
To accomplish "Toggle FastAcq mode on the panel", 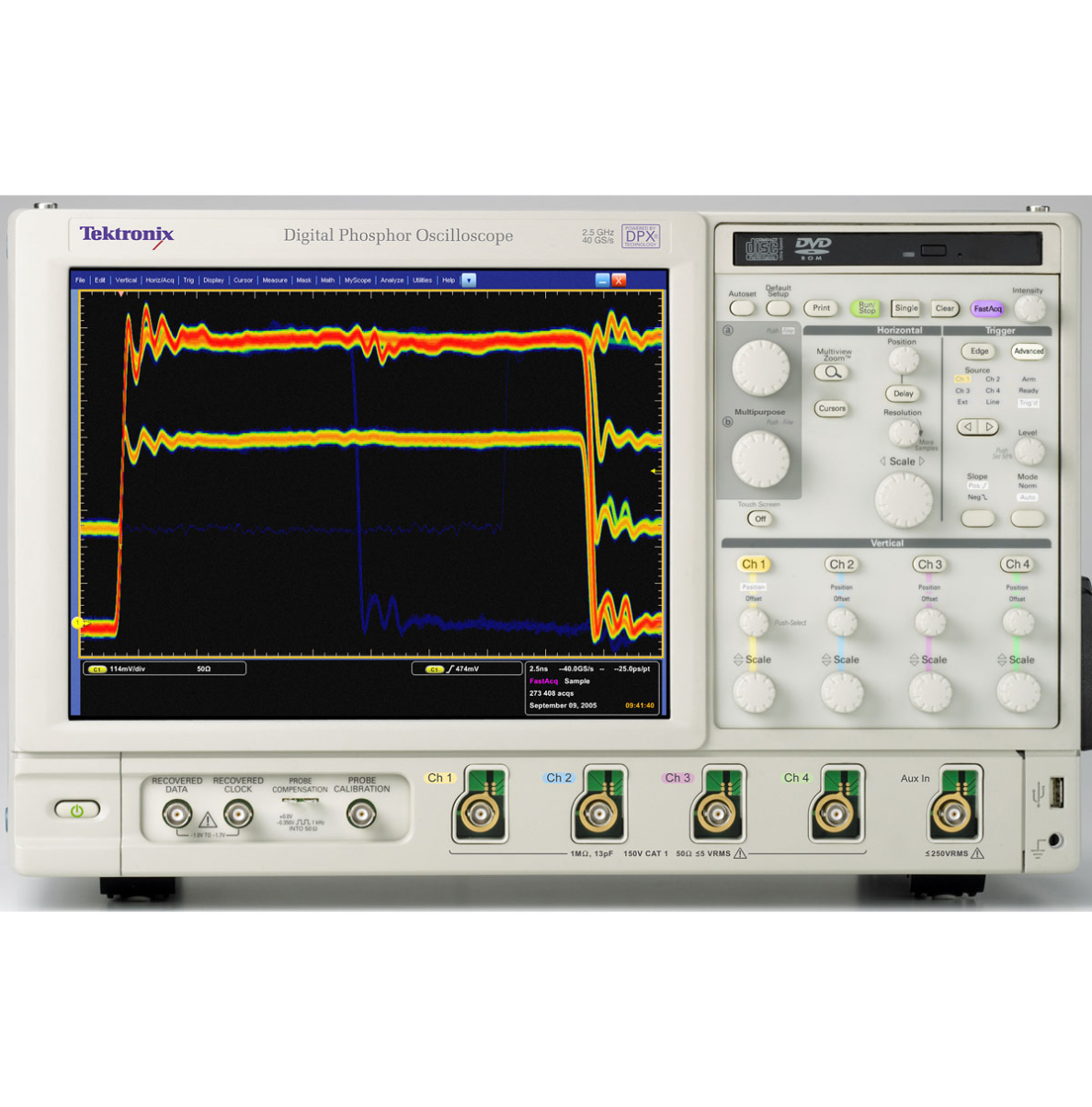I will coord(987,309).
